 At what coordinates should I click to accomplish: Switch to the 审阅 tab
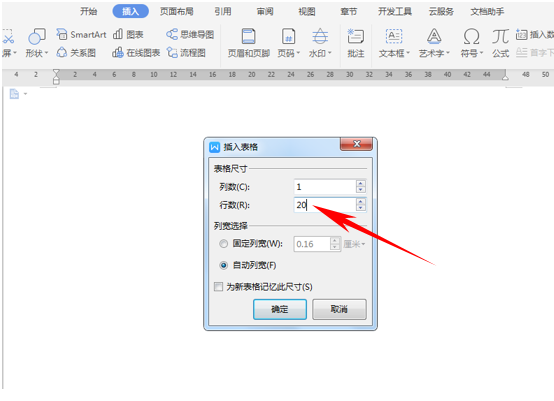click(265, 11)
